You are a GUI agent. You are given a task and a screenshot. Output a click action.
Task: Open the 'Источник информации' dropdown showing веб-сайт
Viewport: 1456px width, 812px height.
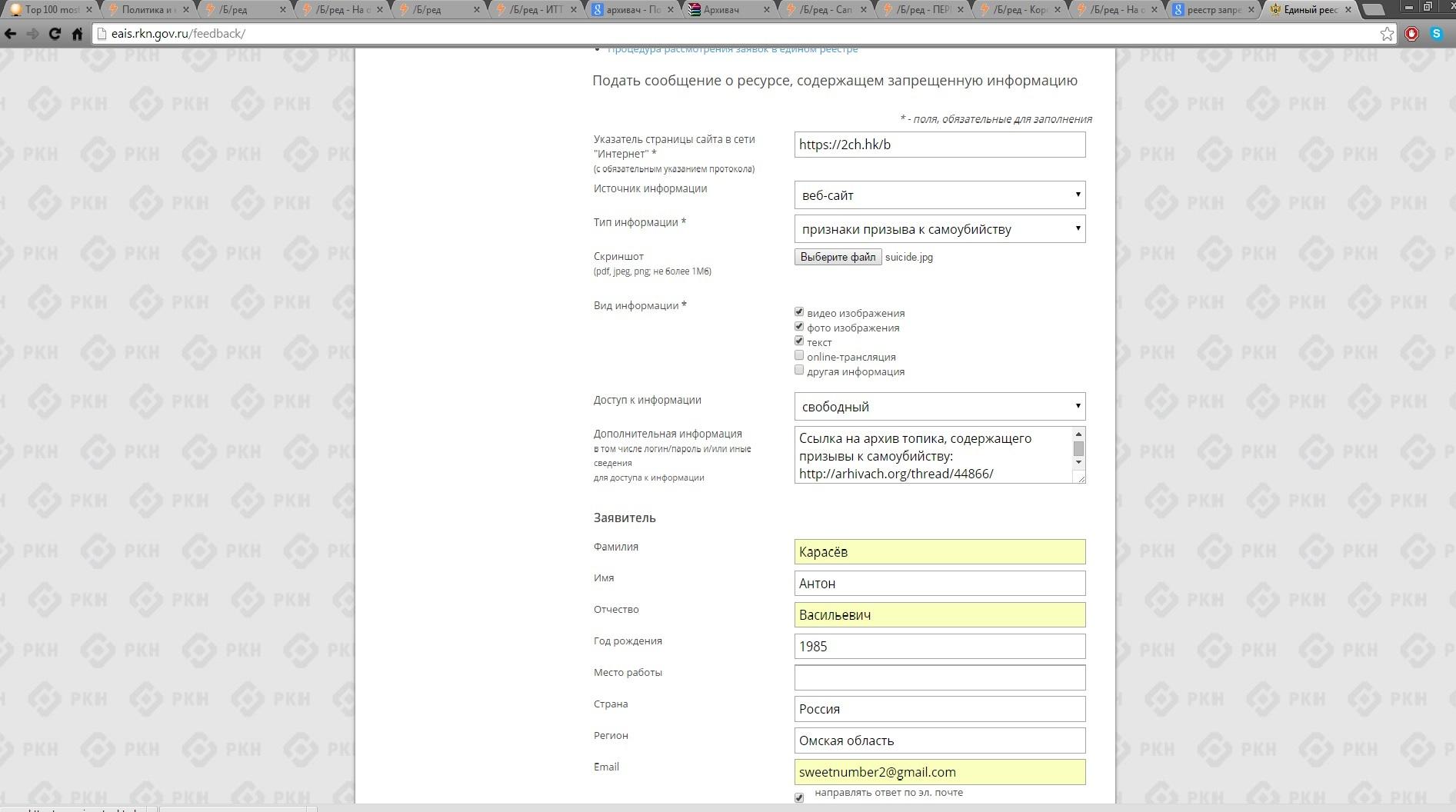(940, 195)
